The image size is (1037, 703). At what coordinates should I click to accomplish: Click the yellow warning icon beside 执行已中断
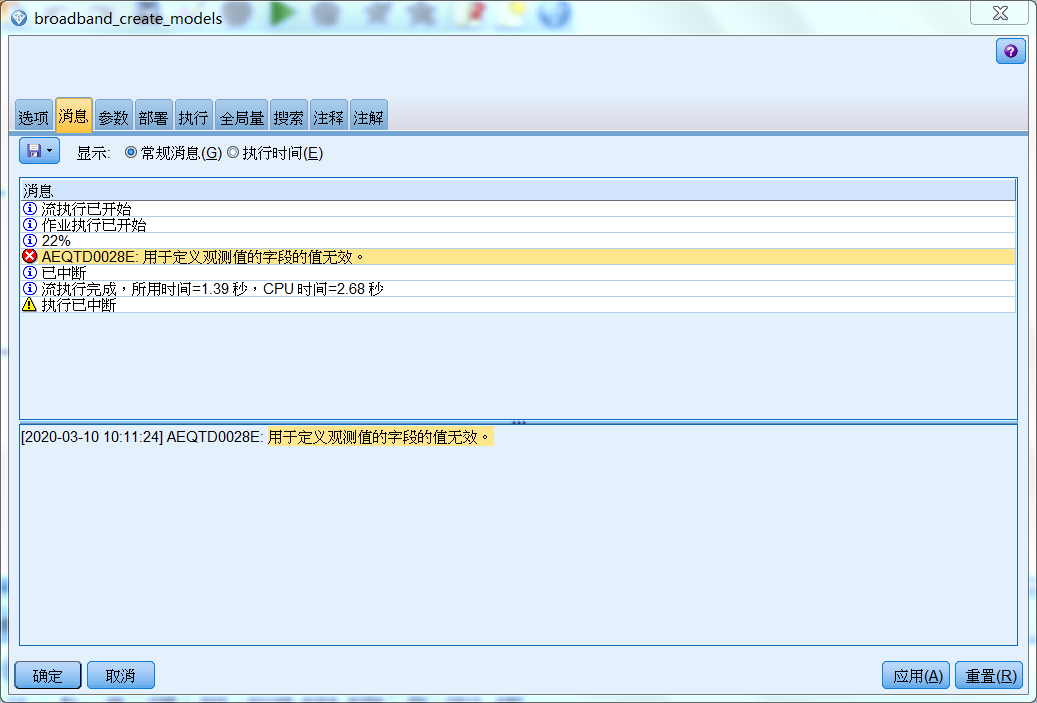pyautogui.click(x=30, y=305)
